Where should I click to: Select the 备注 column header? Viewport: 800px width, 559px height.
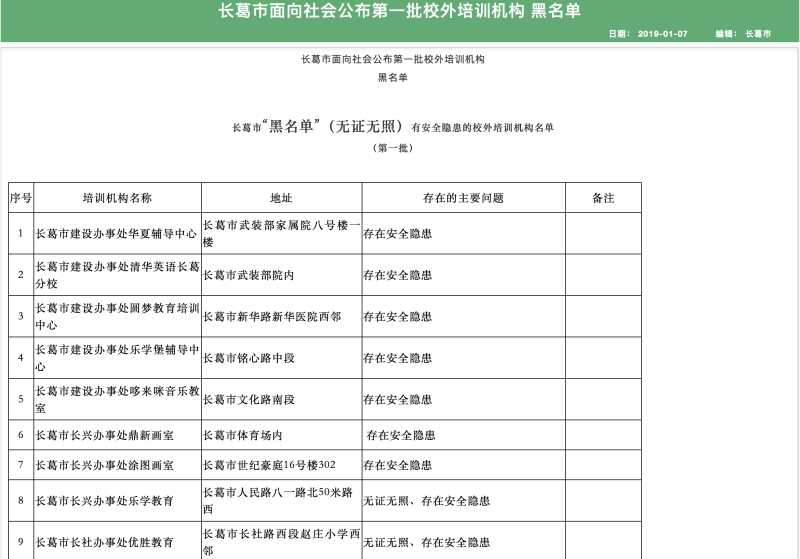pos(603,198)
